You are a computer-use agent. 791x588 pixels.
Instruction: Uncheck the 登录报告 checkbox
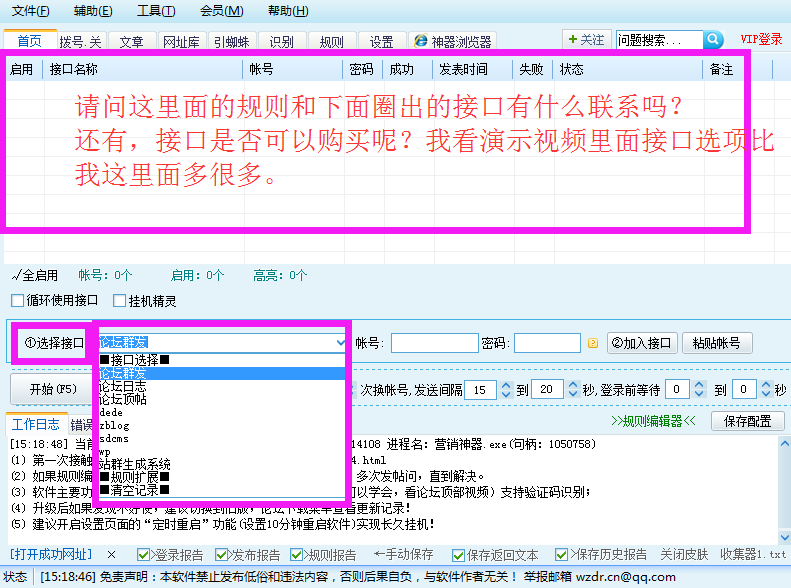point(143,554)
